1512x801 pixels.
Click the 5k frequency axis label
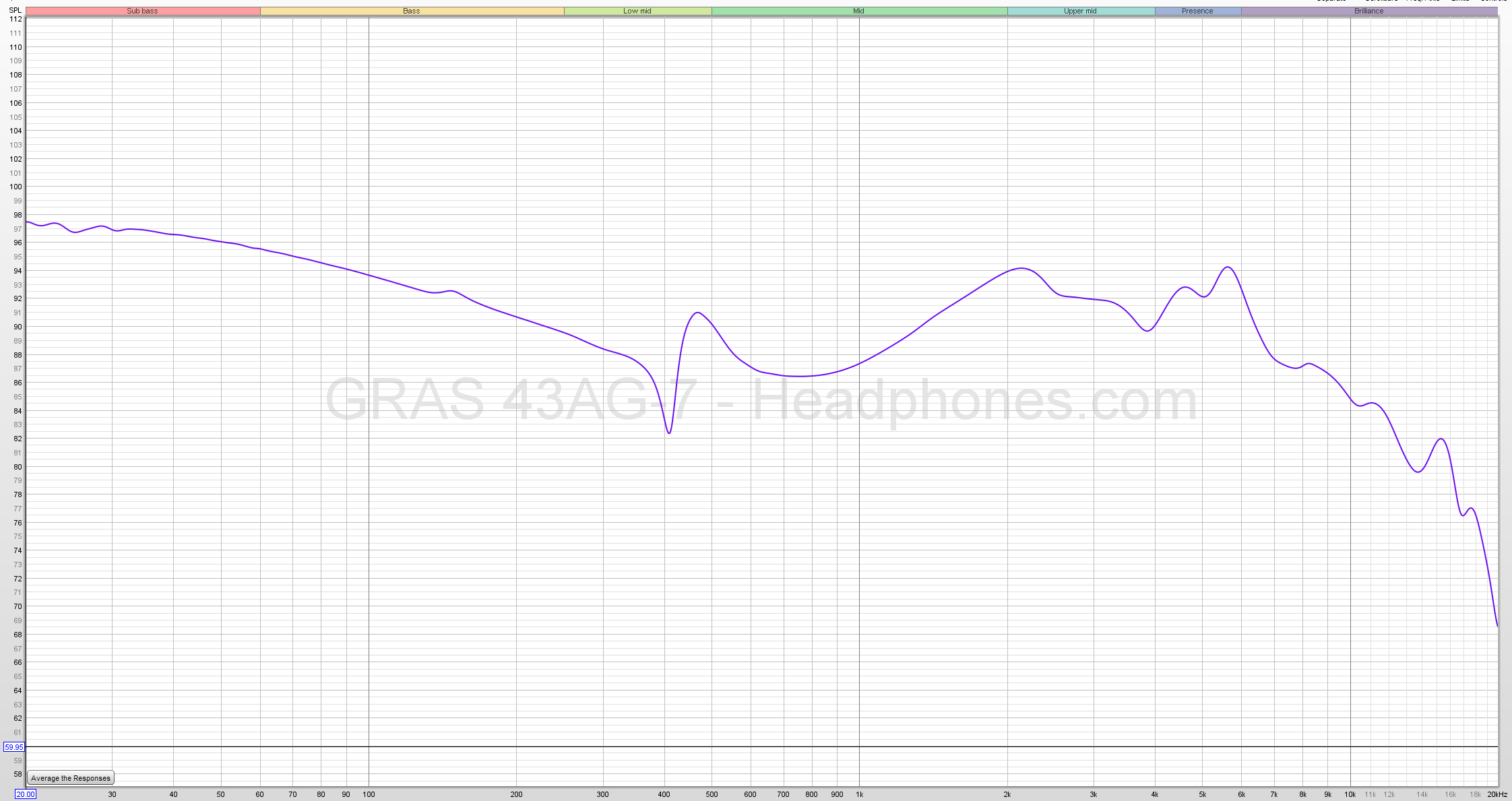(1203, 794)
